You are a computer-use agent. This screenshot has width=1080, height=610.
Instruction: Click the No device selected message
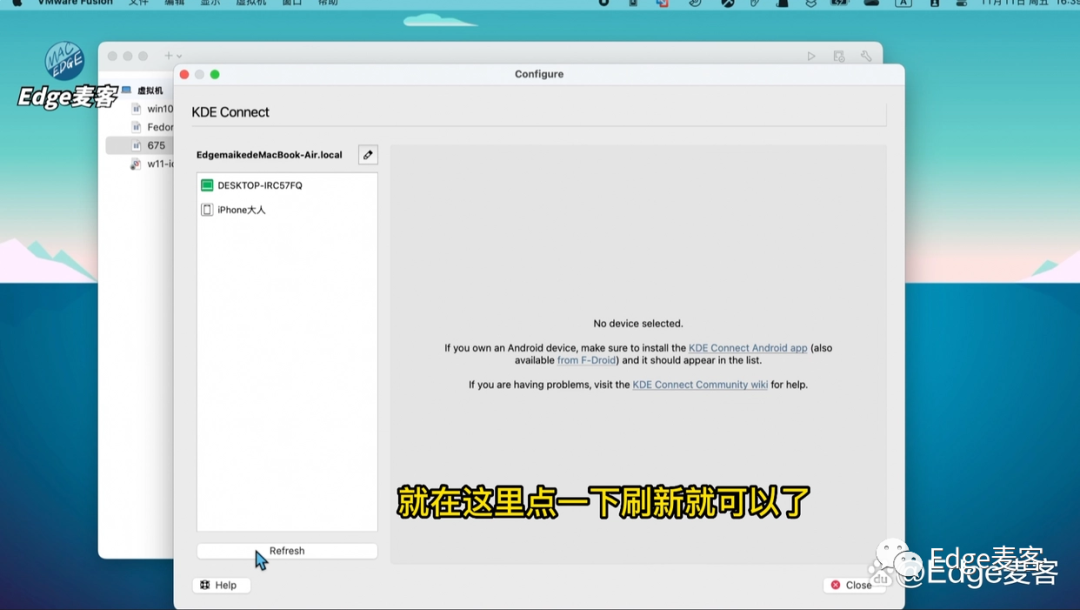click(x=638, y=324)
